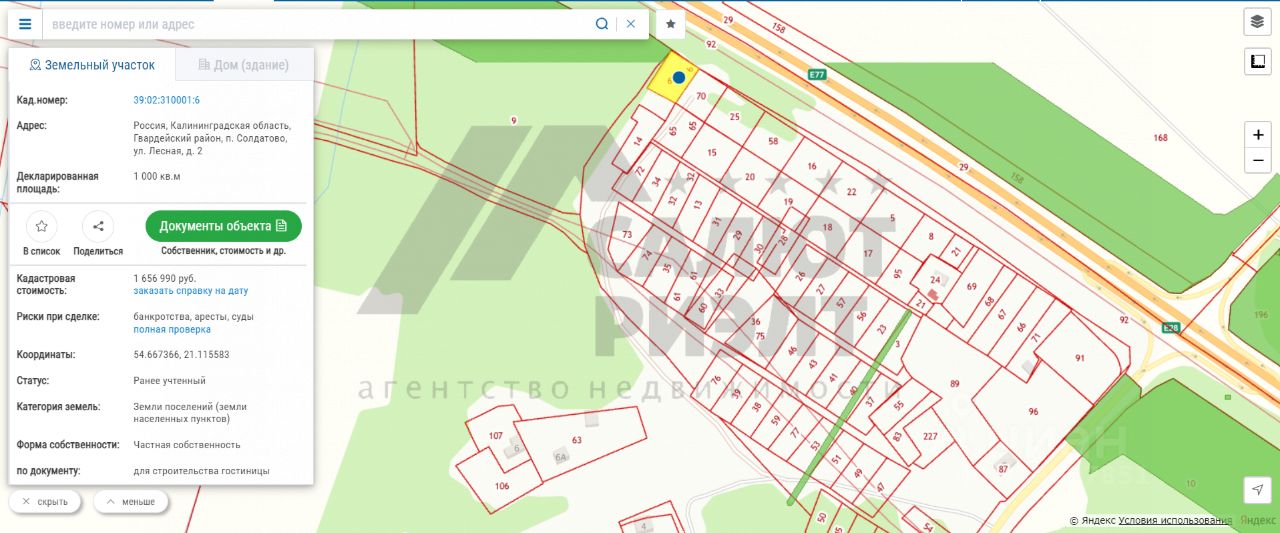
Task: Switch to Земельный участок tab
Action: click(92, 65)
